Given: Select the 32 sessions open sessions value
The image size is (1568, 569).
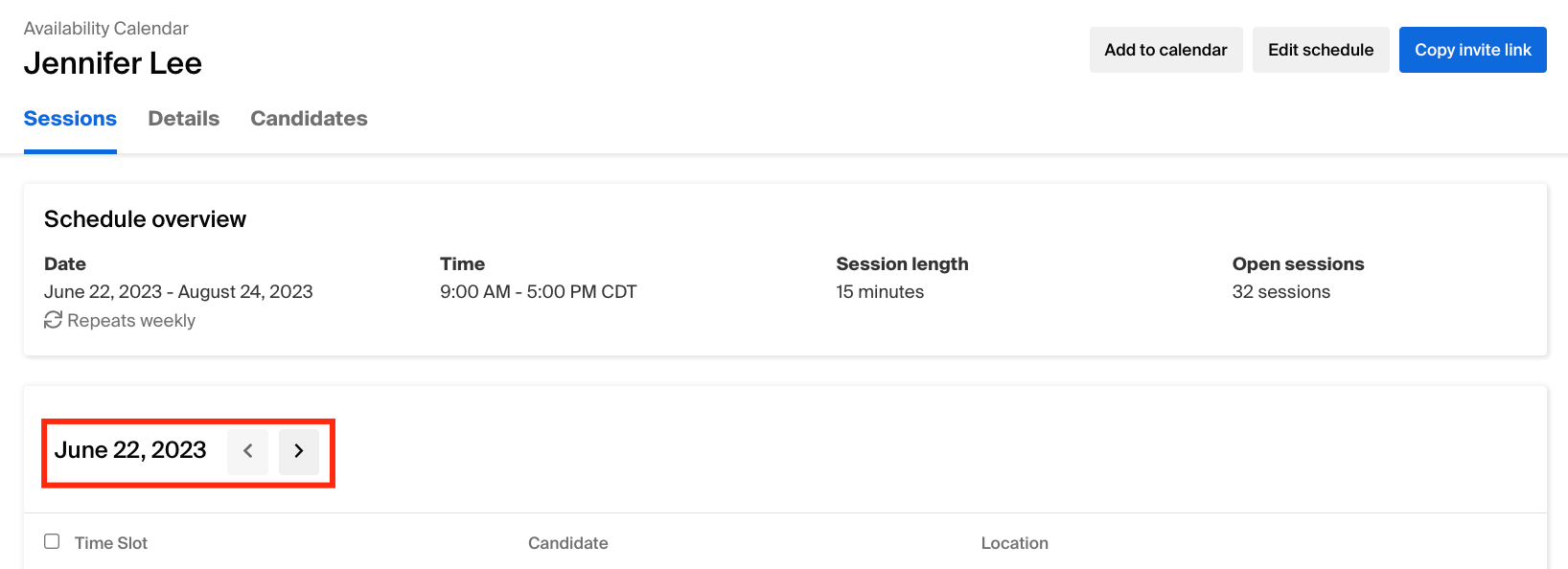Looking at the screenshot, I should (x=1281, y=292).
